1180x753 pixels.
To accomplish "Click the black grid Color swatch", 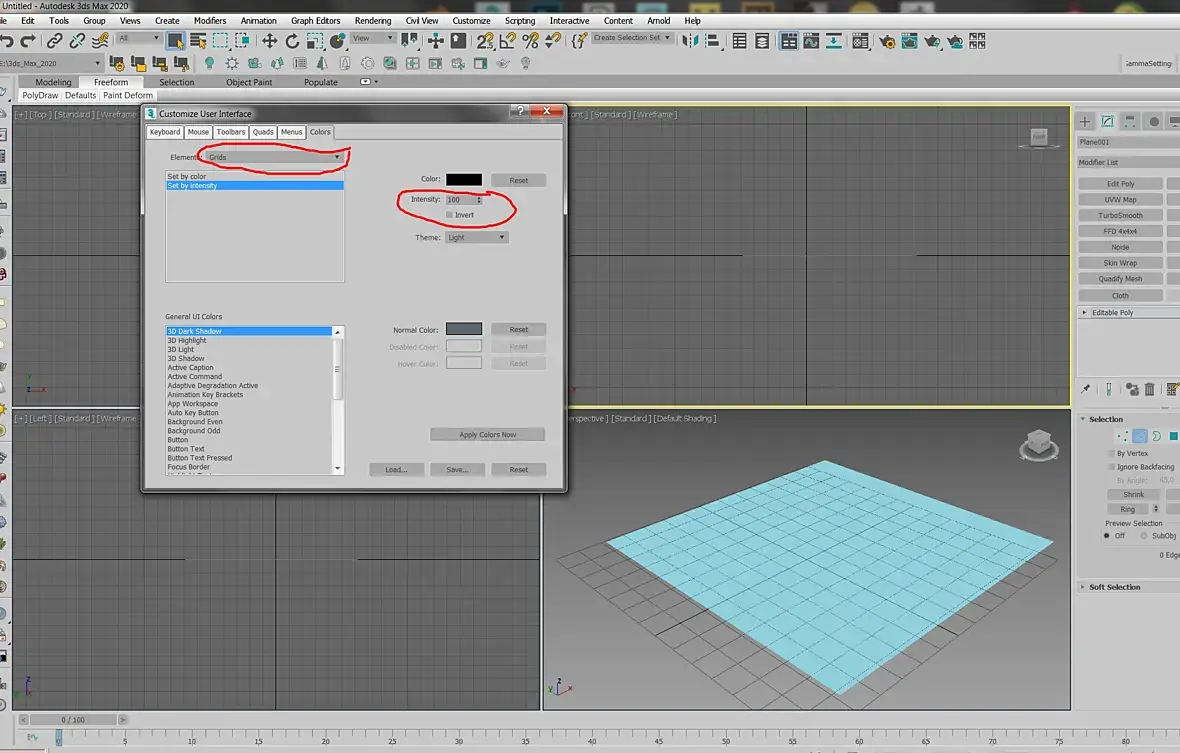I will (464, 180).
